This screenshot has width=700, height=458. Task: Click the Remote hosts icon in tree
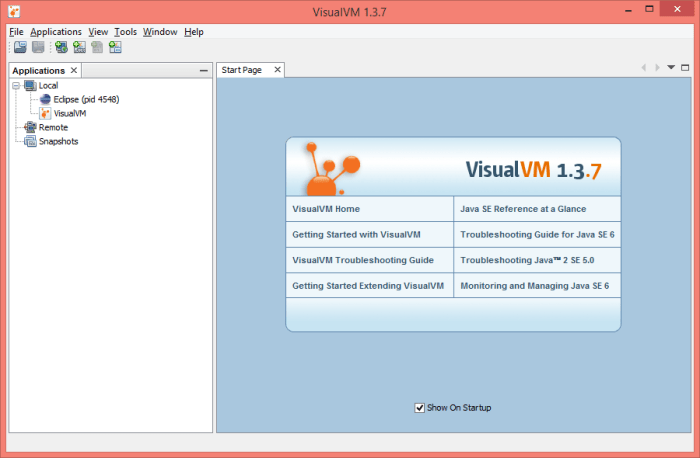pyautogui.click(x=30, y=127)
